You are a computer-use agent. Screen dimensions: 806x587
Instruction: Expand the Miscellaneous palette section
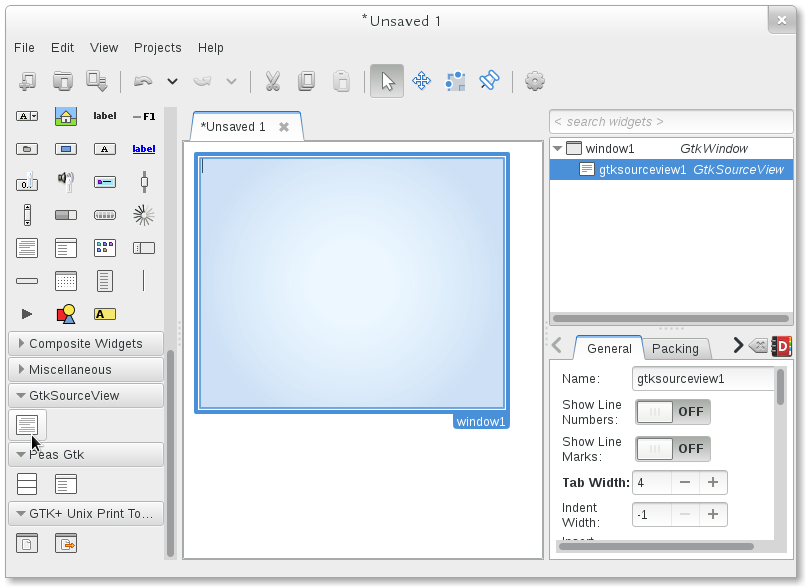click(x=86, y=370)
